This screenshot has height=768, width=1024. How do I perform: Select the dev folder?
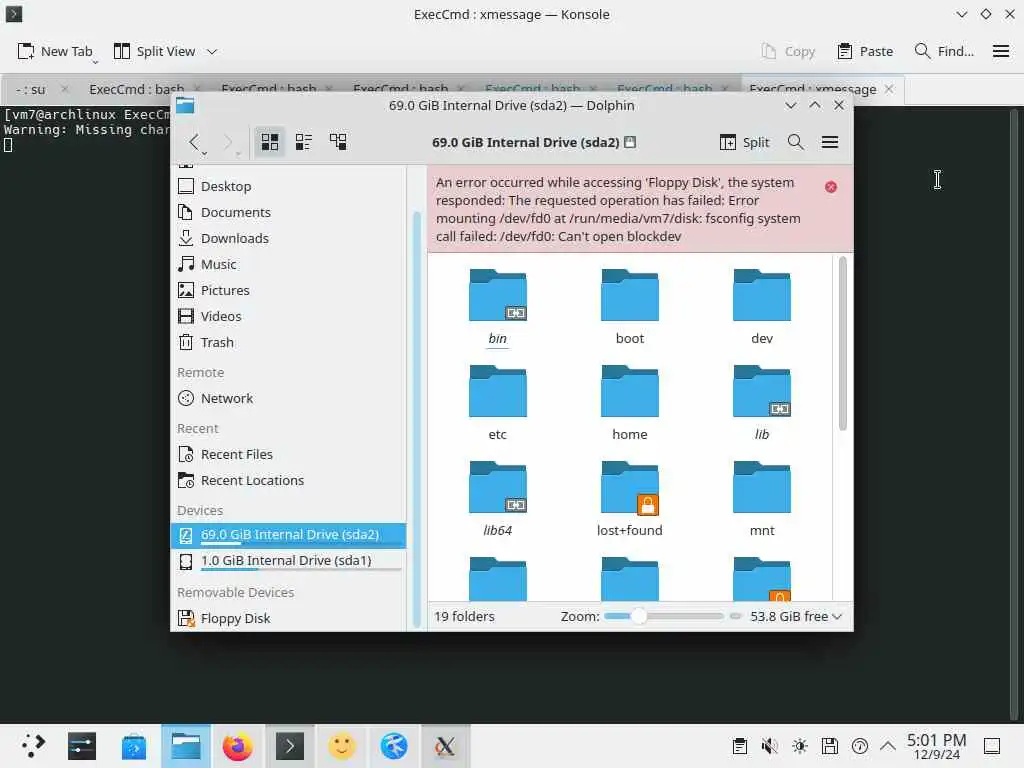click(761, 306)
